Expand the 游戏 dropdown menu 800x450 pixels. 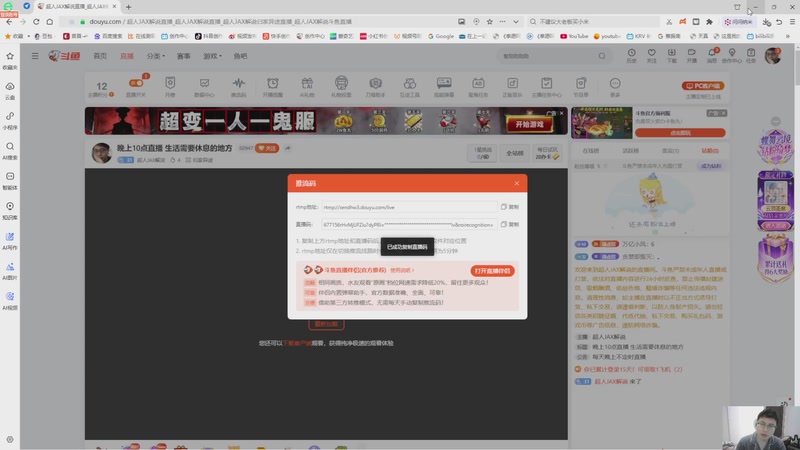coord(212,56)
